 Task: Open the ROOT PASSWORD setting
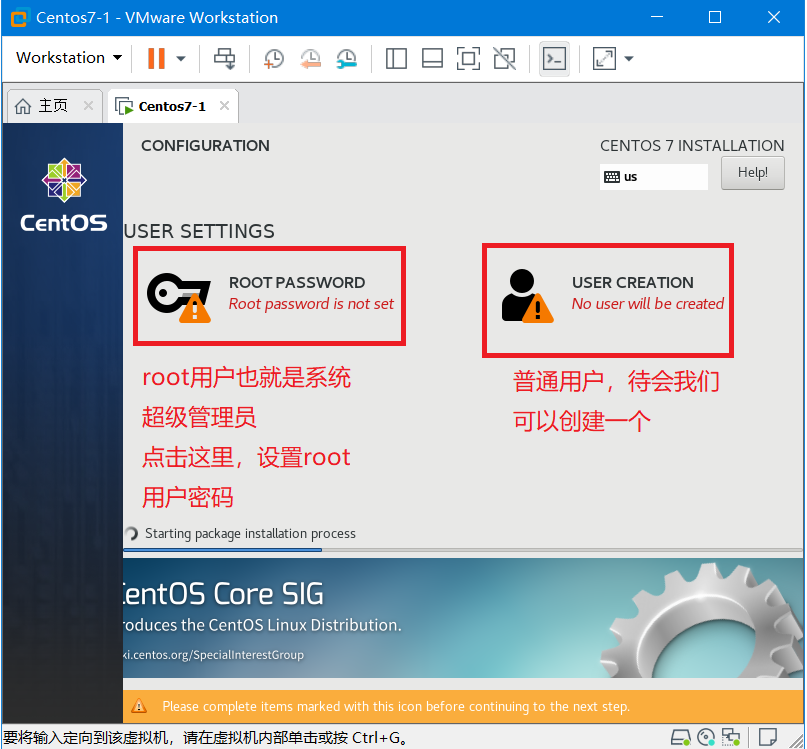(270, 295)
